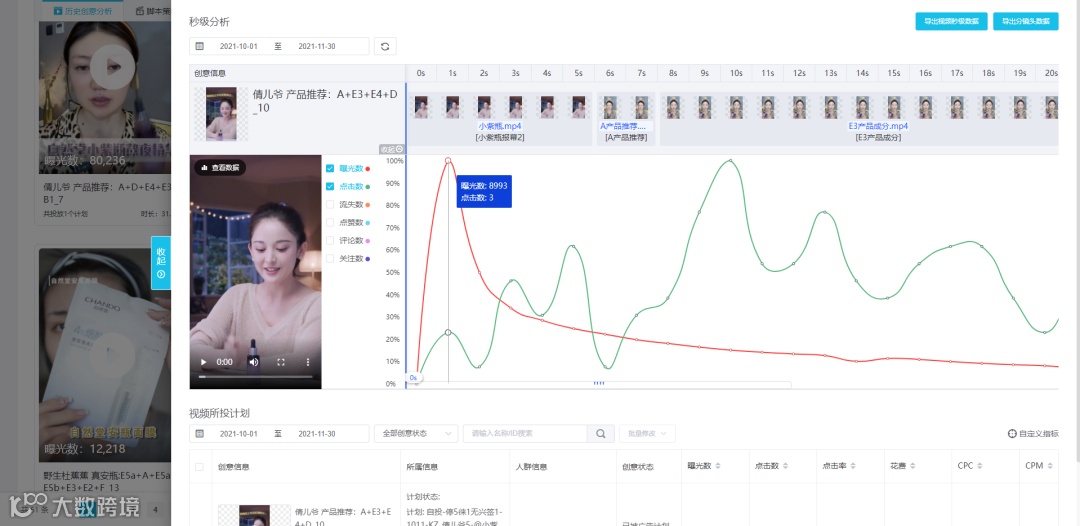Viewport: 1080px width, 526px height.
Task: Click 曝光数 peak point on red curve
Action: tap(448, 160)
